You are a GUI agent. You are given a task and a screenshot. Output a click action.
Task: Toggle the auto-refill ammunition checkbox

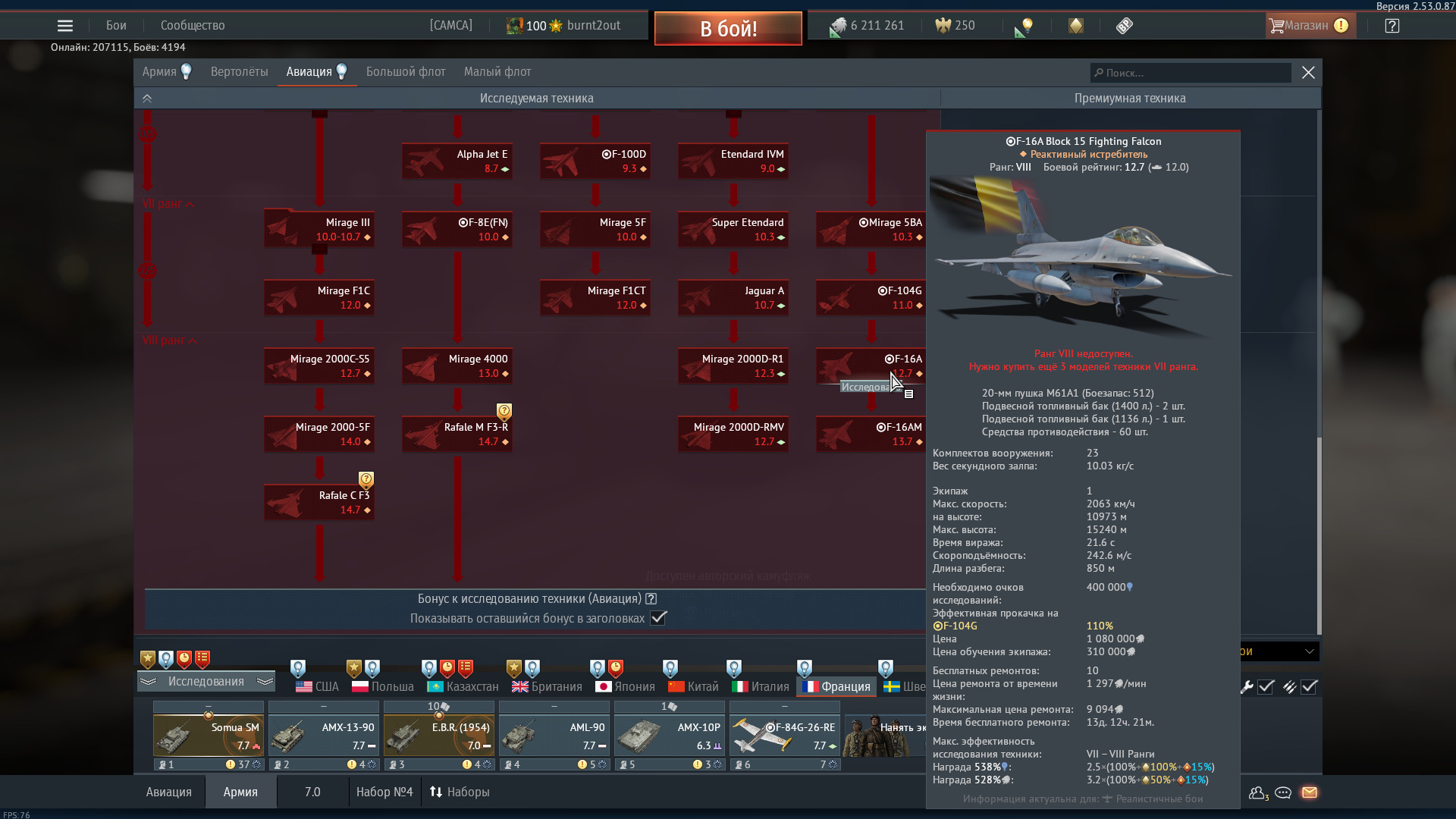pyautogui.click(x=1309, y=687)
